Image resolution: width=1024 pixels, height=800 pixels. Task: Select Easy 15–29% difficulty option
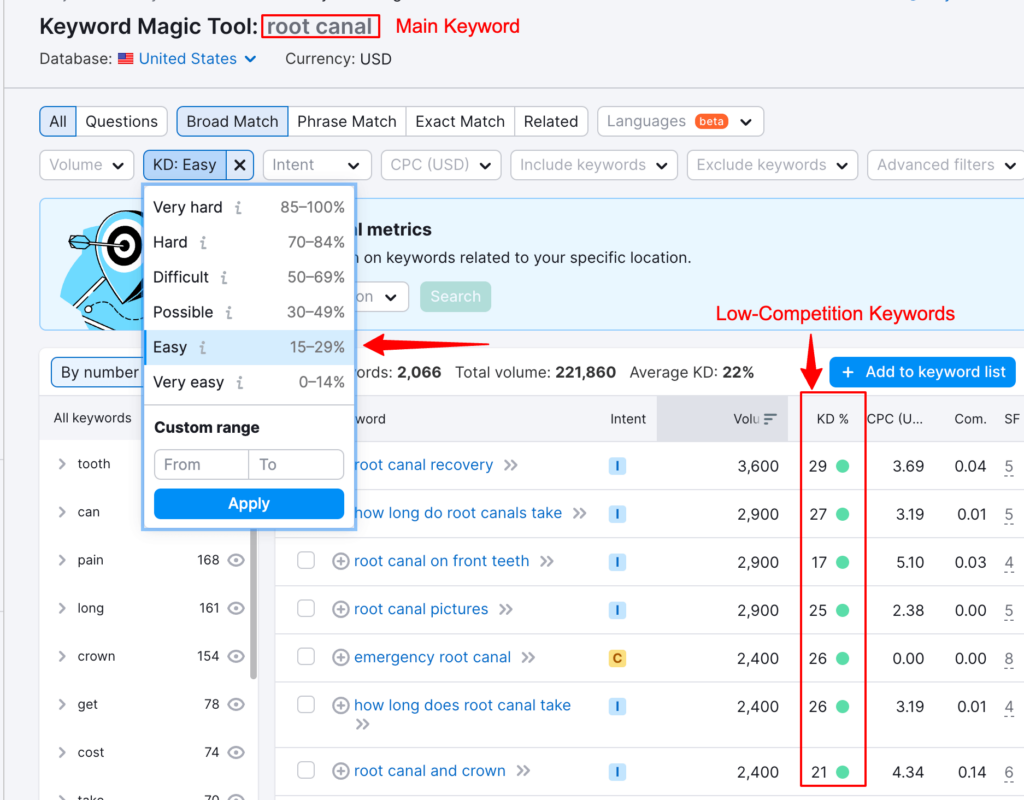click(x=249, y=347)
